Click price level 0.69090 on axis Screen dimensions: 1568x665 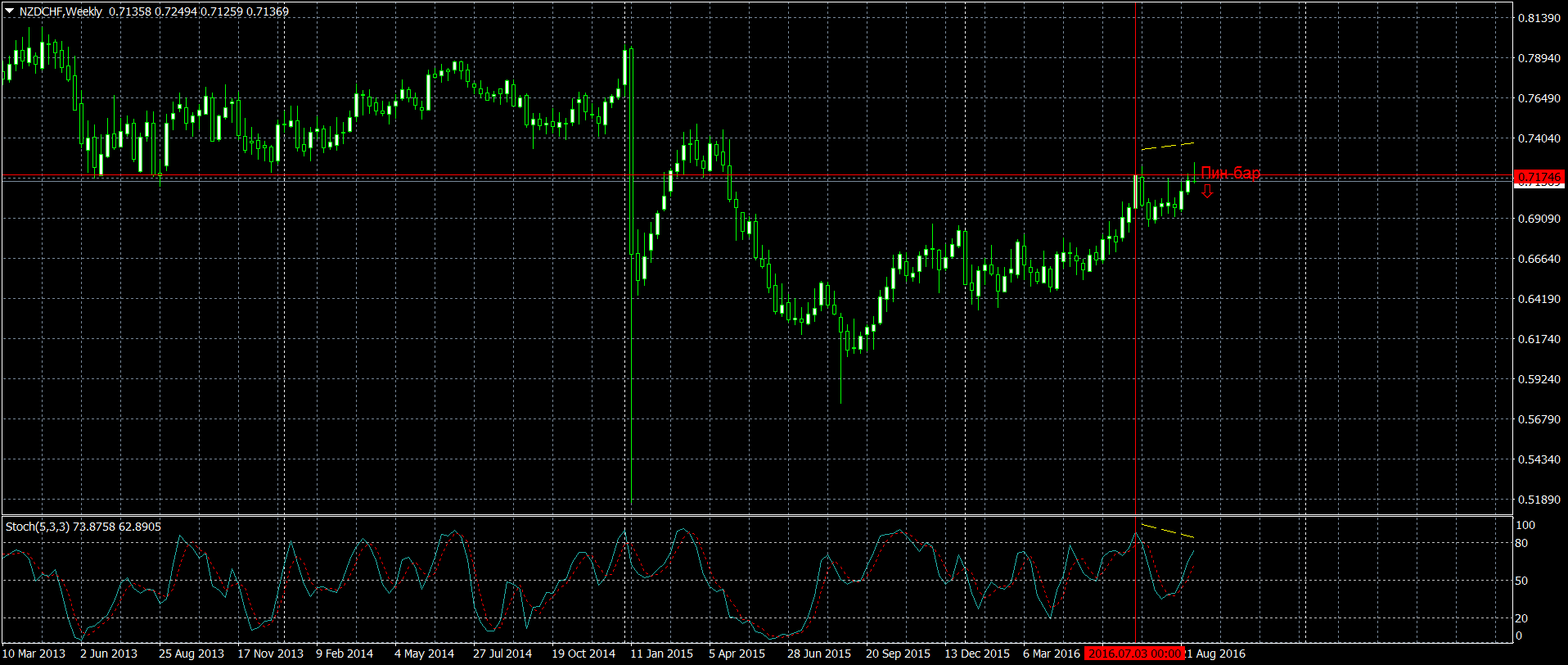(x=1539, y=219)
